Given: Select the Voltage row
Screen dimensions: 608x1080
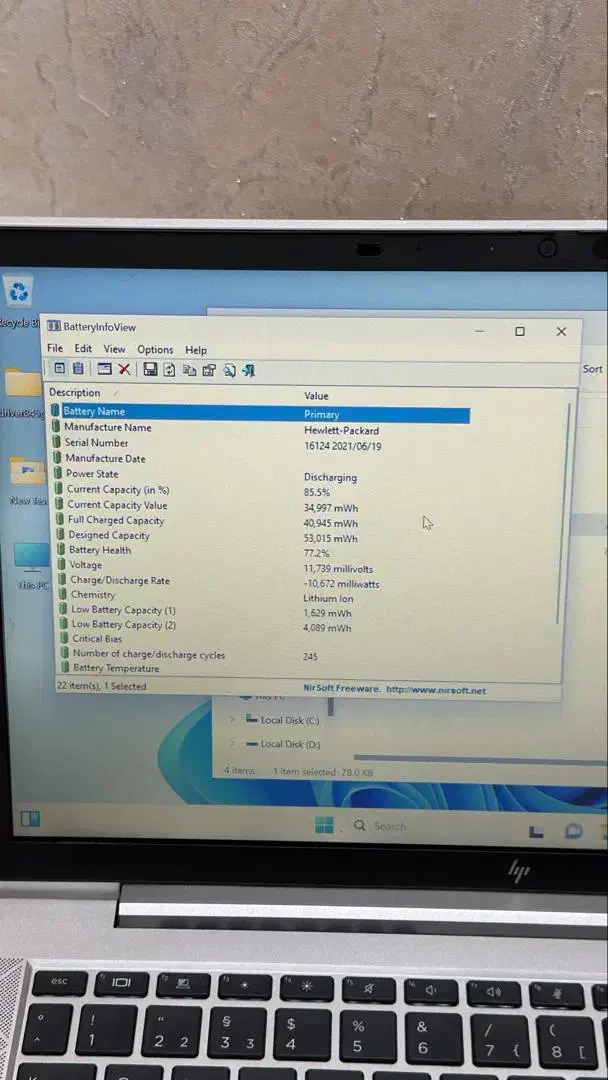Looking at the screenshot, I should (x=260, y=566).
